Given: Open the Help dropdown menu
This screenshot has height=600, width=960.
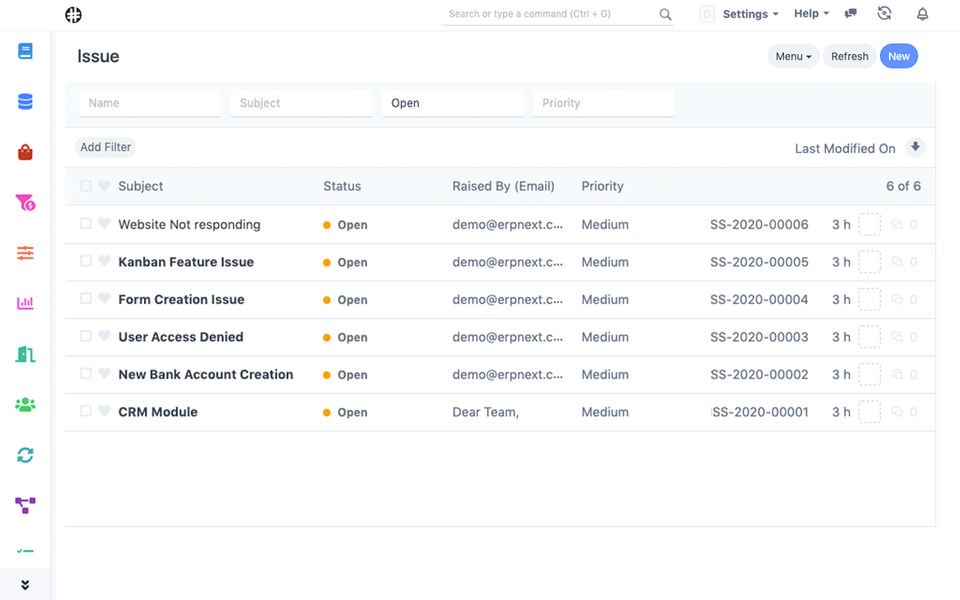Looking at the screenshot, I should (811, 14).
